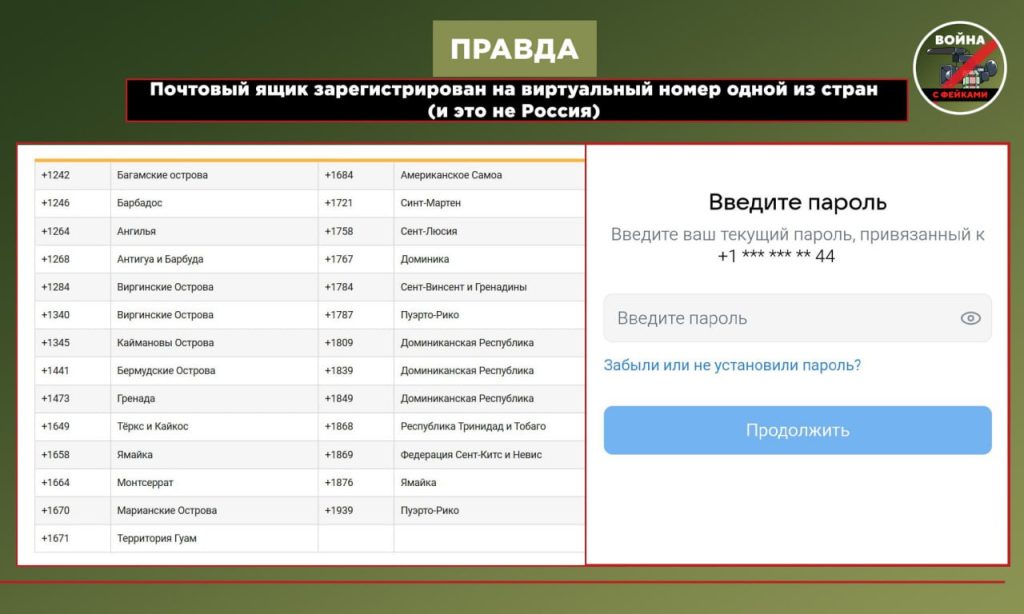
Task: Open the Забыли или не установили пароль link
Action: click(732, 365)
